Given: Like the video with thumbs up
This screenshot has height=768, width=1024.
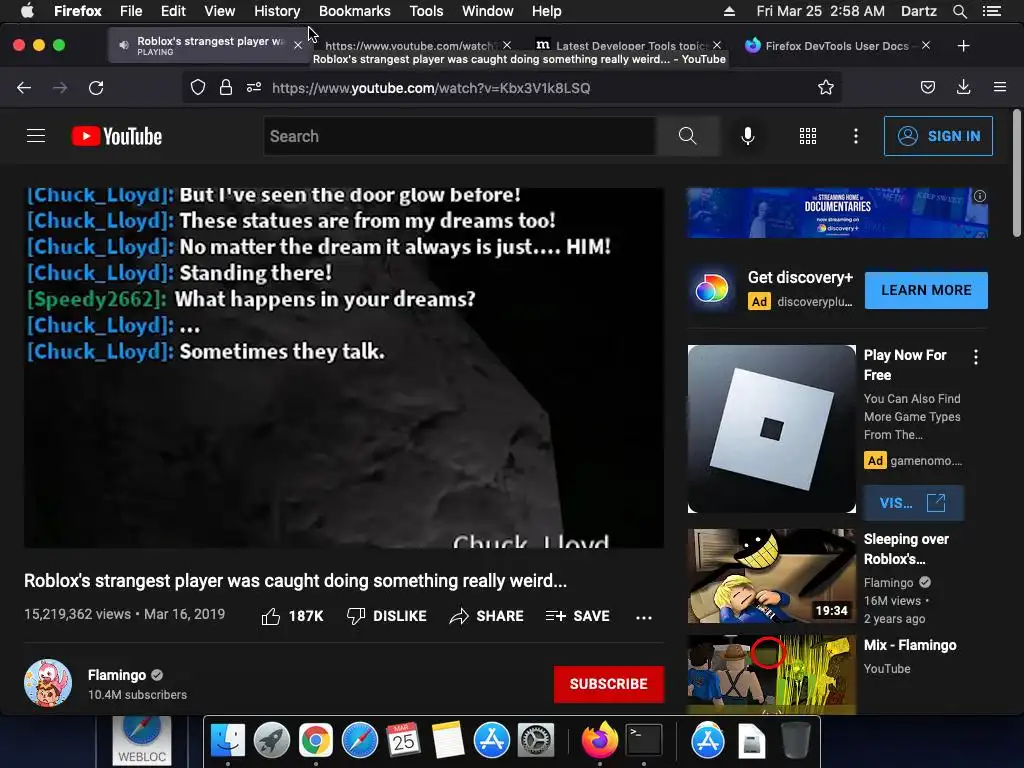Looking at the screenshot, I should pyautogui.click(x=292, y=616).
